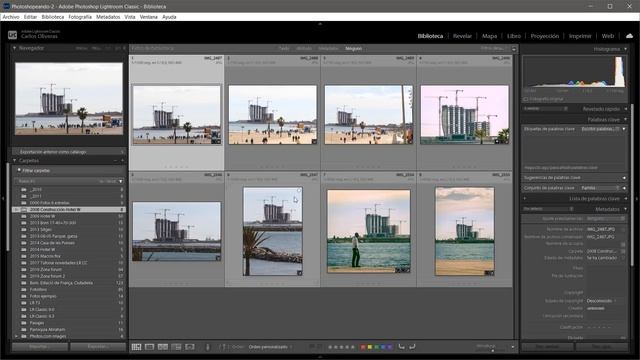The image size is (640, 360).
Task: Switch to Survey view in the toolbar
Action: [x=176, y=347]
